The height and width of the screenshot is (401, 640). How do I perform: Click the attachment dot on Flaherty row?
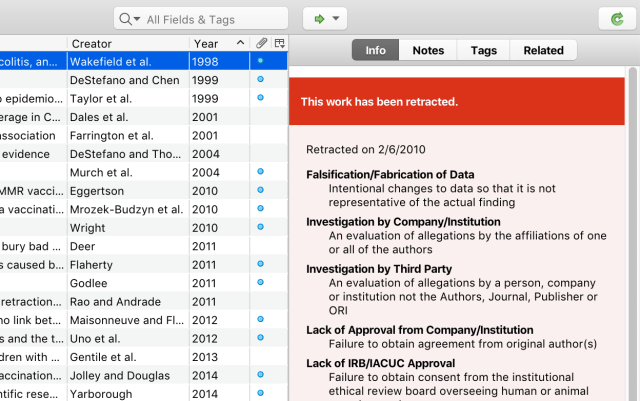pos(261,264)
